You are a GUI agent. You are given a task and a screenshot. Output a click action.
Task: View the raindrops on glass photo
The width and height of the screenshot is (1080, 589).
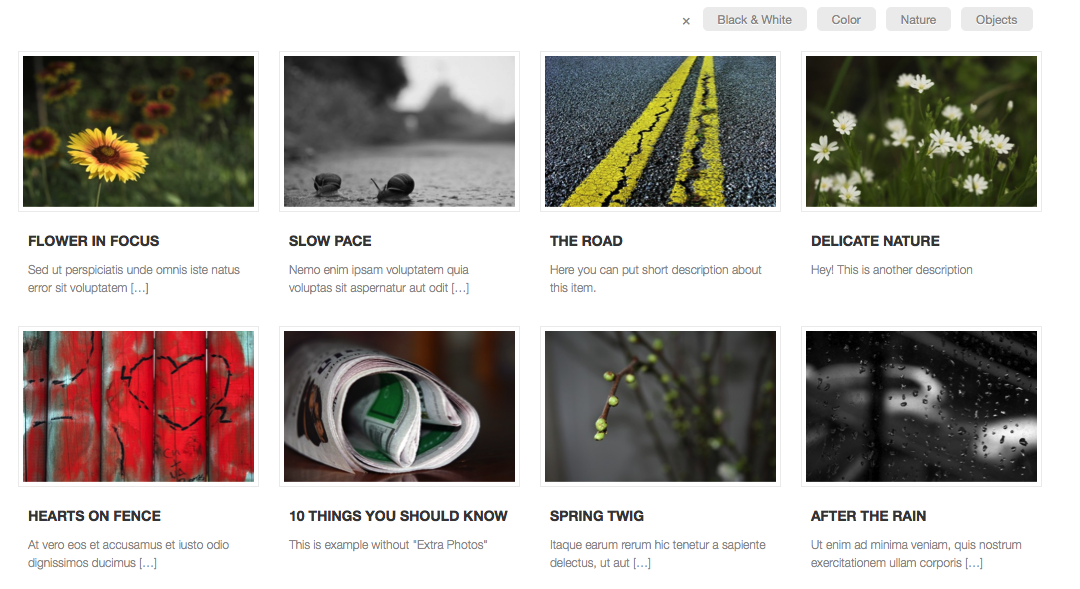(922, 406)
